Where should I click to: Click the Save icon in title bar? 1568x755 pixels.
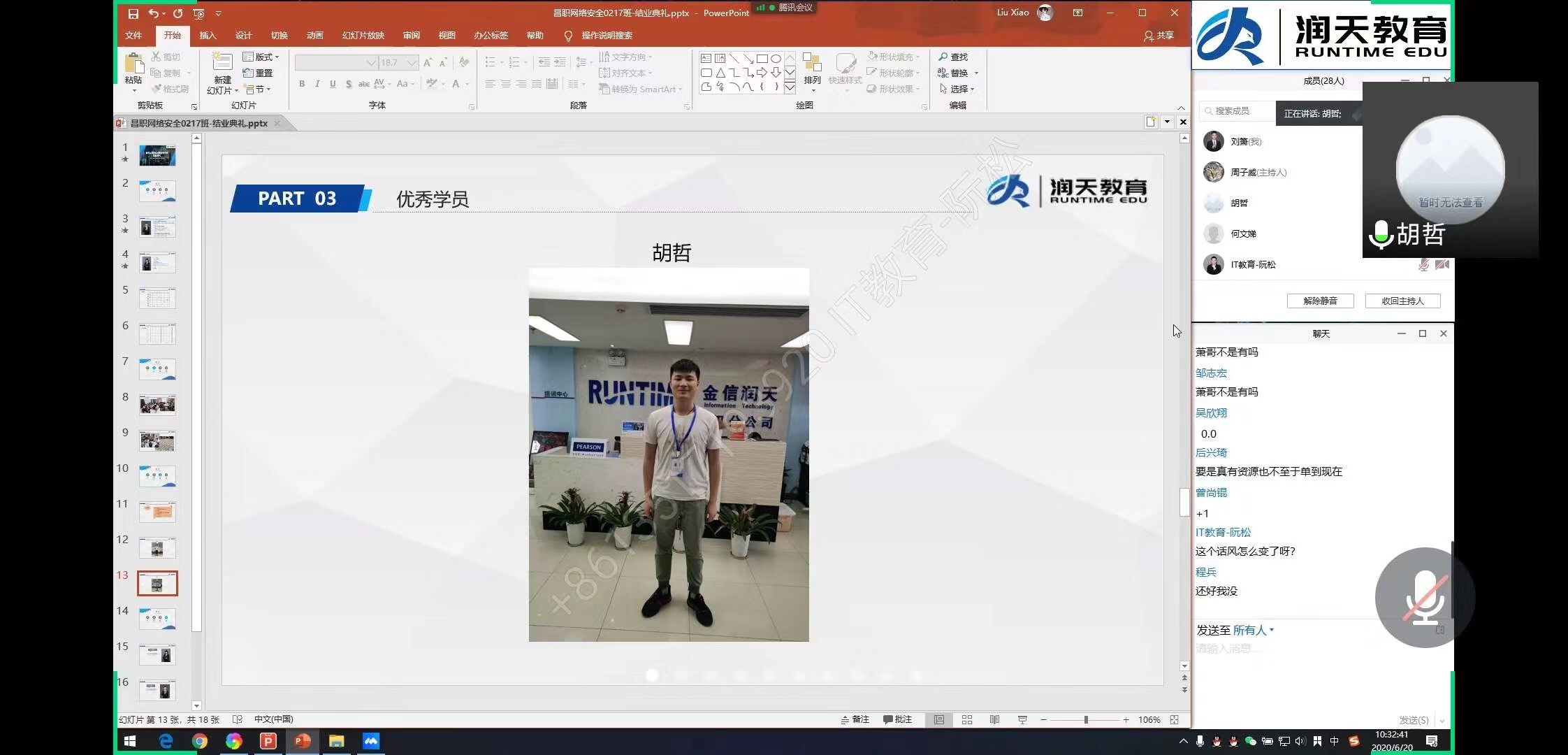(x=133, y=13)
